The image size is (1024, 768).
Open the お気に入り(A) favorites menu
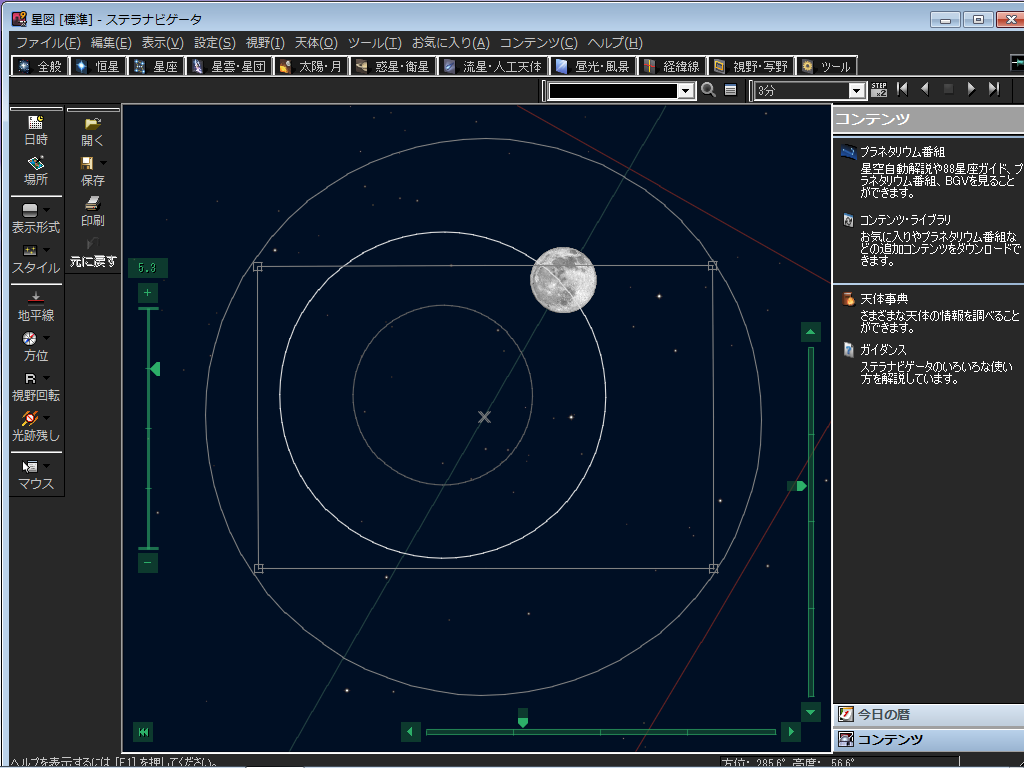pos(450,43)
